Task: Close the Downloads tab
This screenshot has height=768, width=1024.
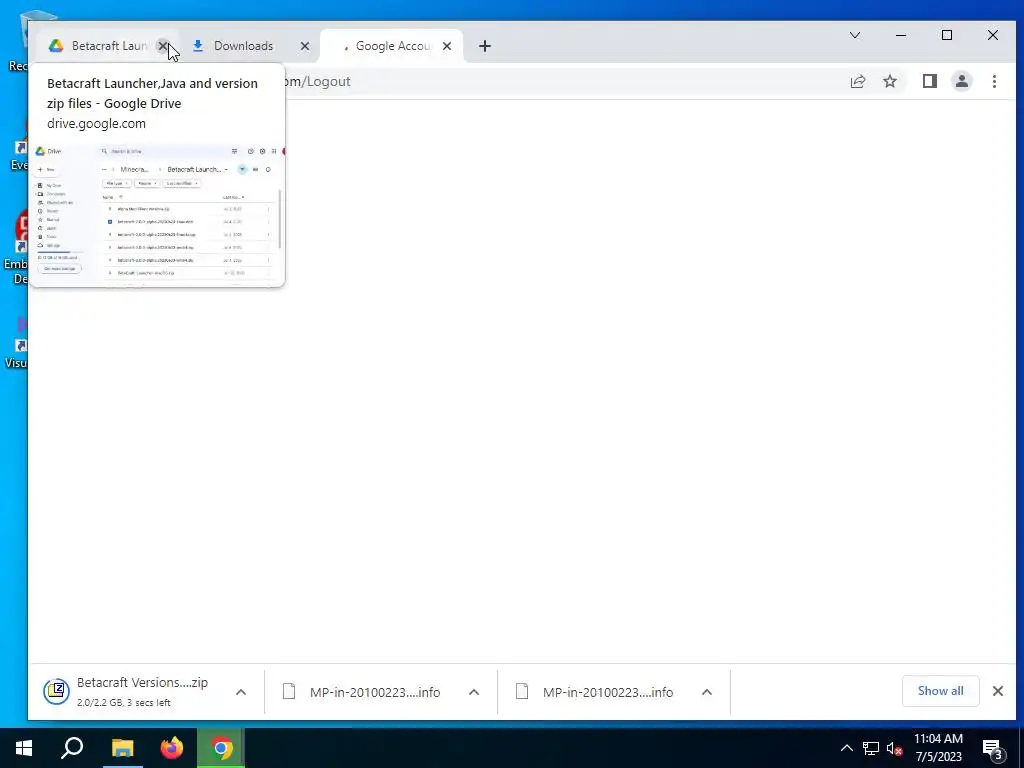Action: coord(305,46)
